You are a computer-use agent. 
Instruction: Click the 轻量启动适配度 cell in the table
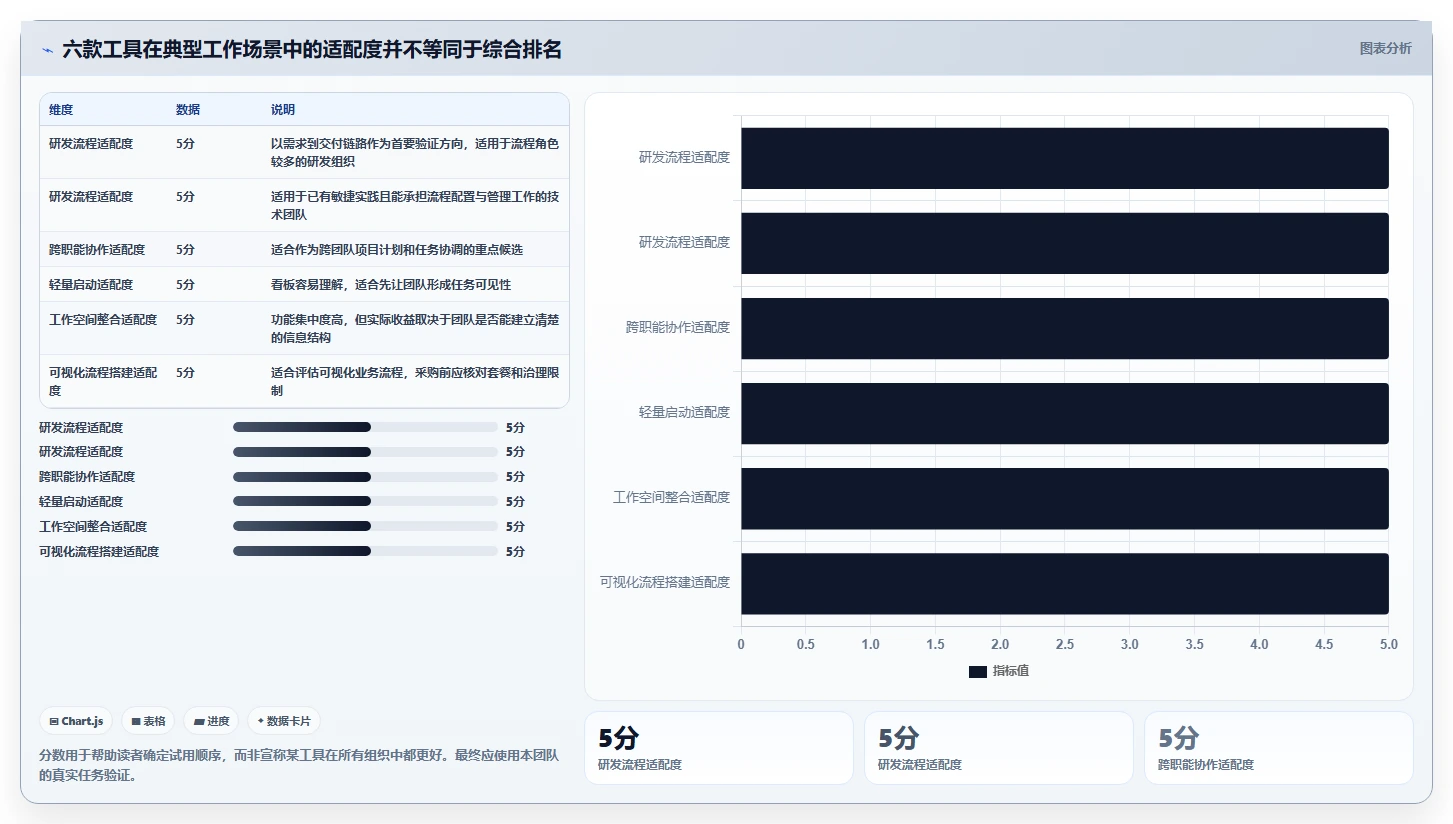pyautogui.click(x=91, y=285)
